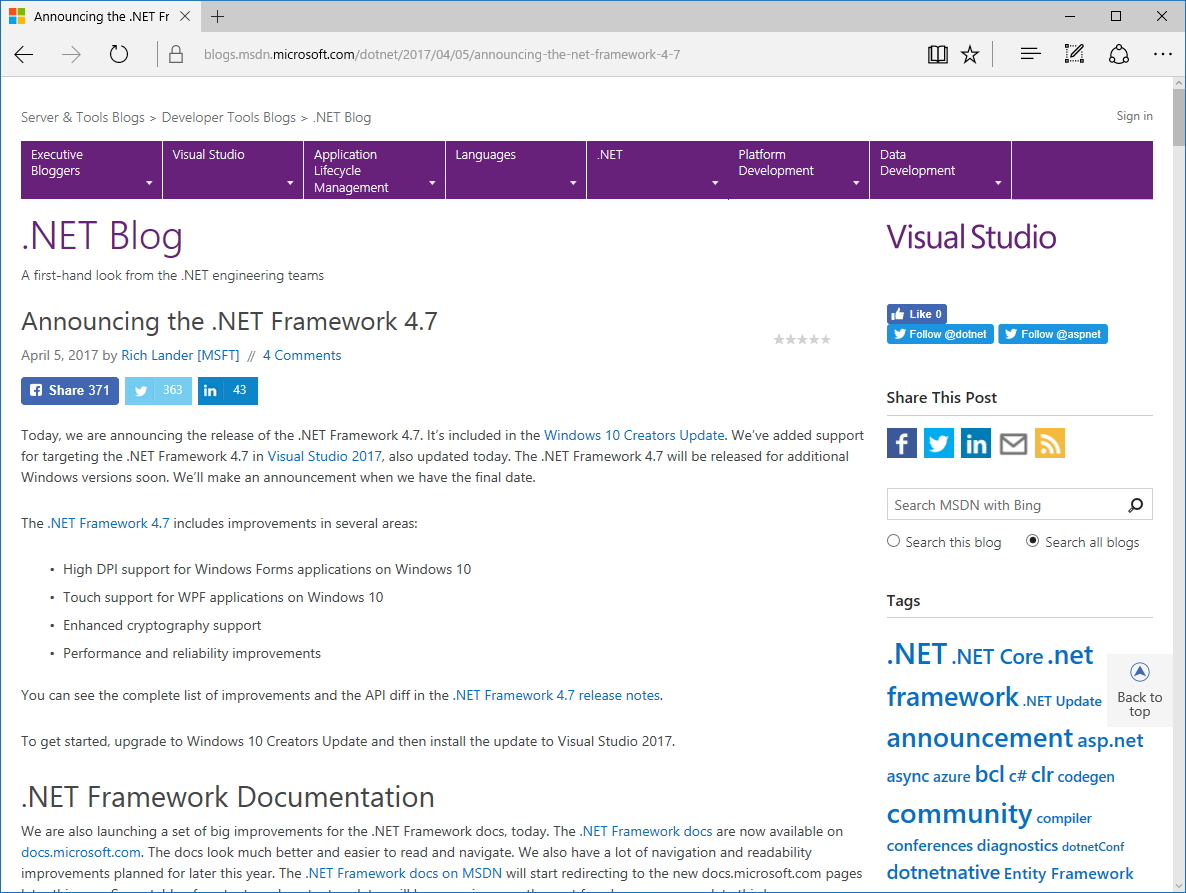Screen dimensions: 1186x893
Task: Open Rich Lander [MSFT] author link
Action: [x=180, y=355]
